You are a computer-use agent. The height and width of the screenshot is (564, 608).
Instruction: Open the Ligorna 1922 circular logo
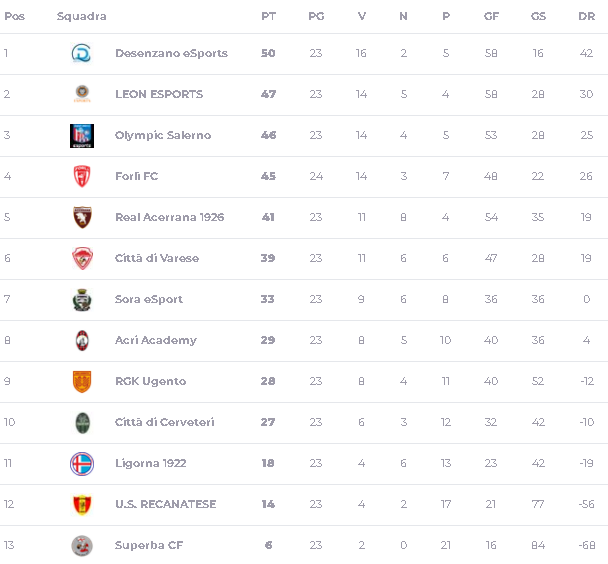click(82, 464)
